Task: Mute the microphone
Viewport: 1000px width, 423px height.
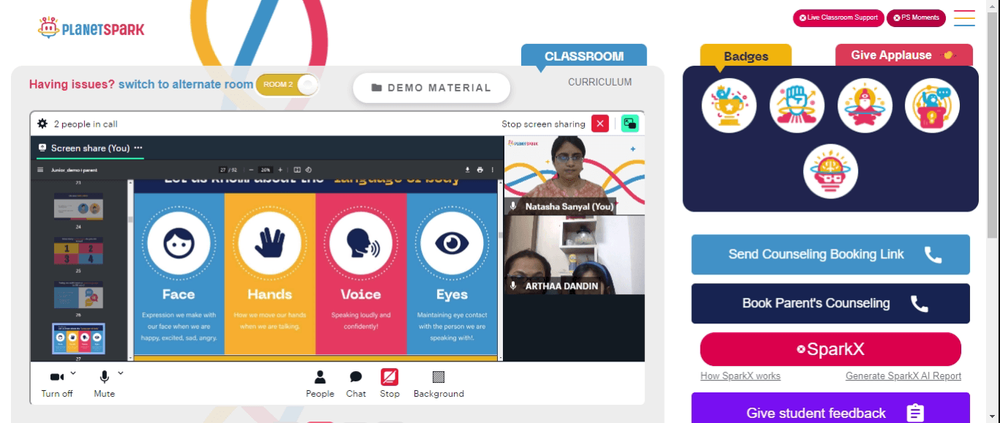Action: point(104,385)
